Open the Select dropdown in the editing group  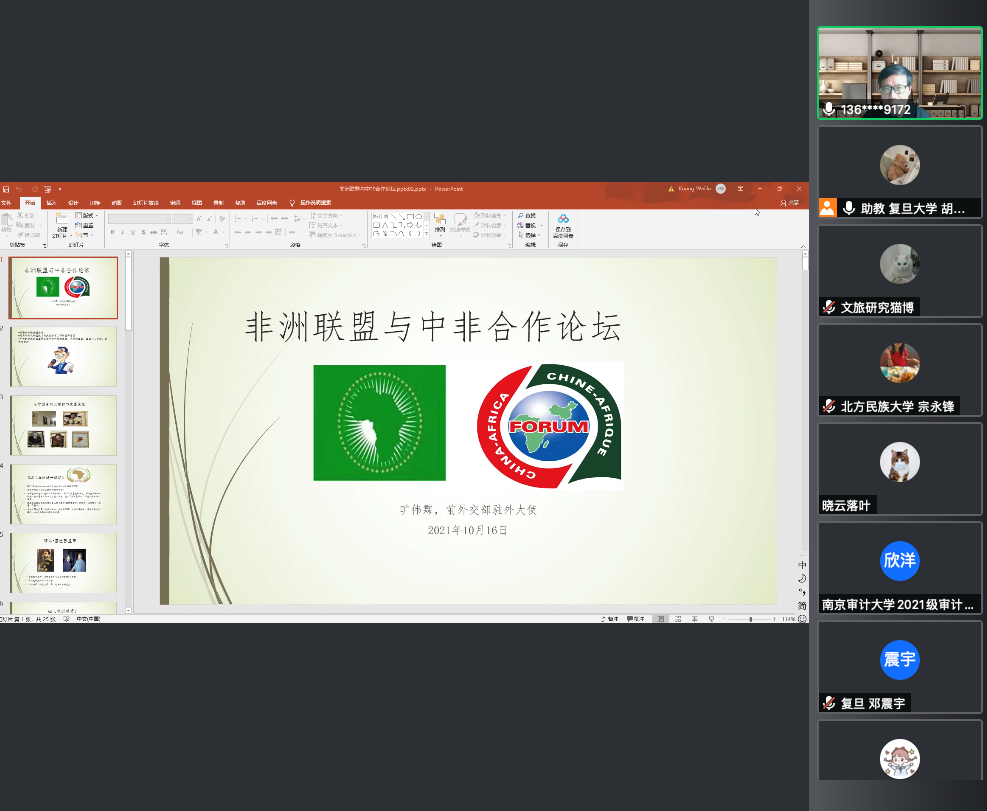pos(529,235)
